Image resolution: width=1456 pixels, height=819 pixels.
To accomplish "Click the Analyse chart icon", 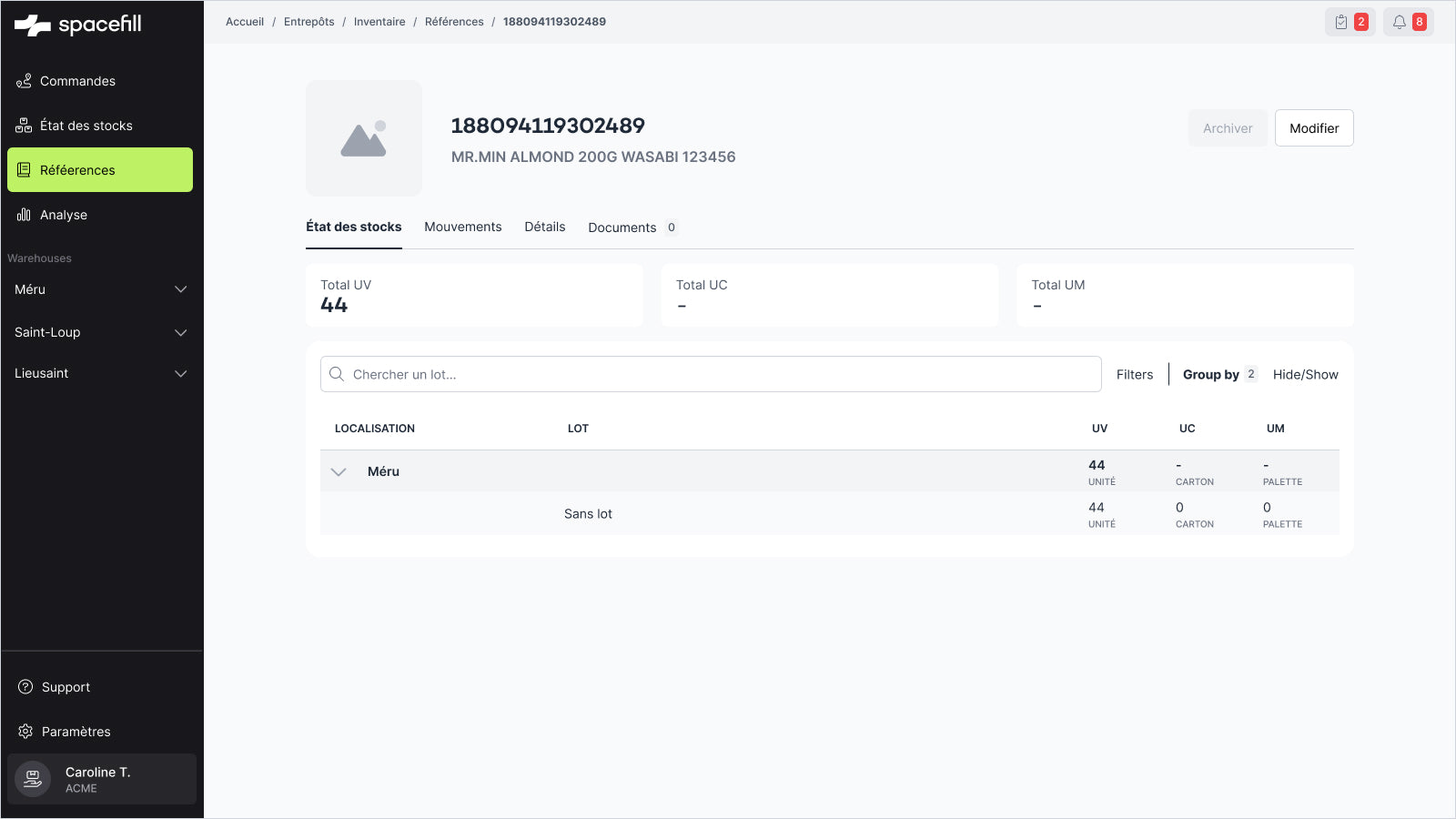I will click(24, 215).
